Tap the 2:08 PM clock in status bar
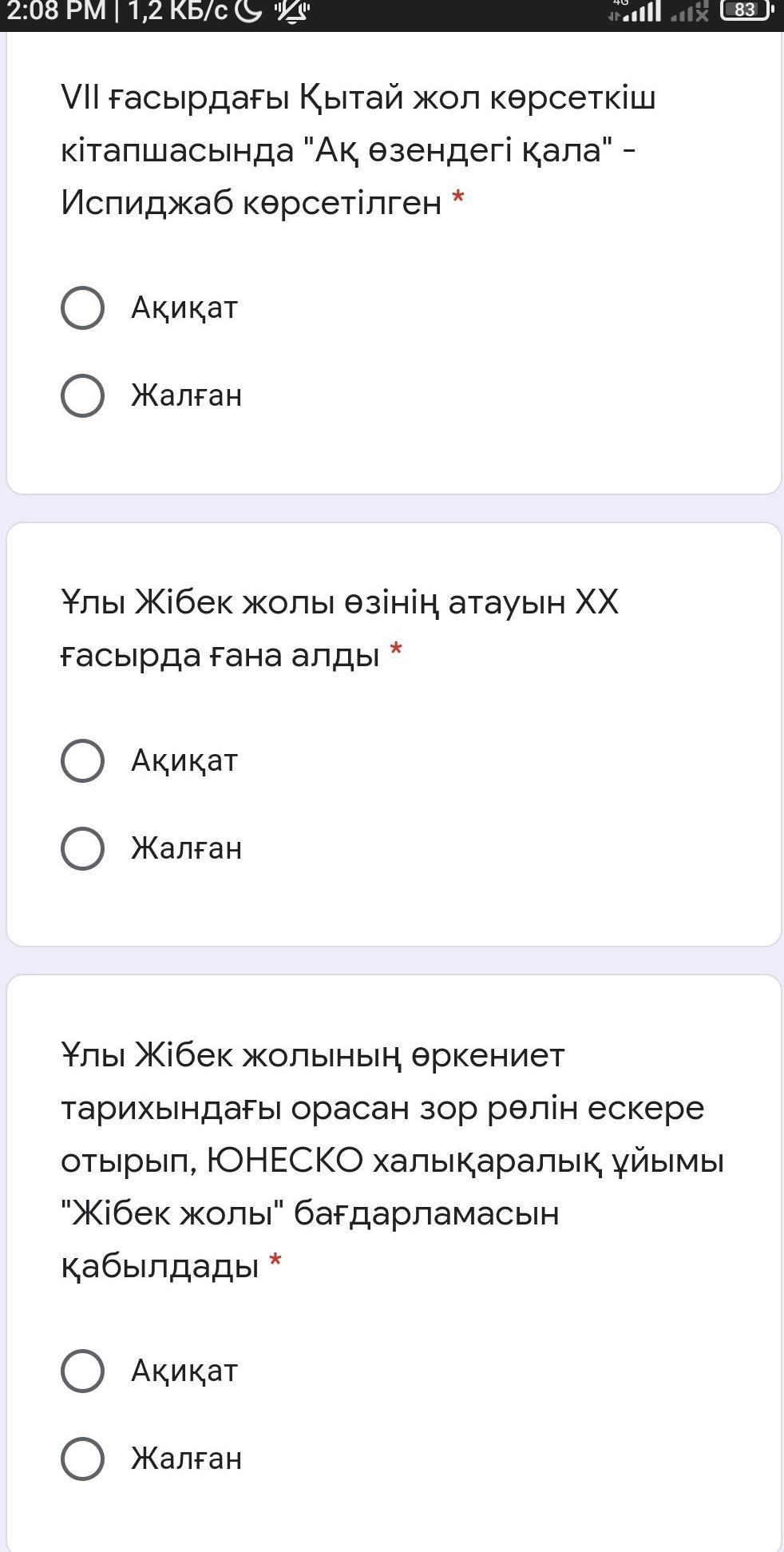The width and height of the screenshot is (784, 1552). [x=56, y=11]
